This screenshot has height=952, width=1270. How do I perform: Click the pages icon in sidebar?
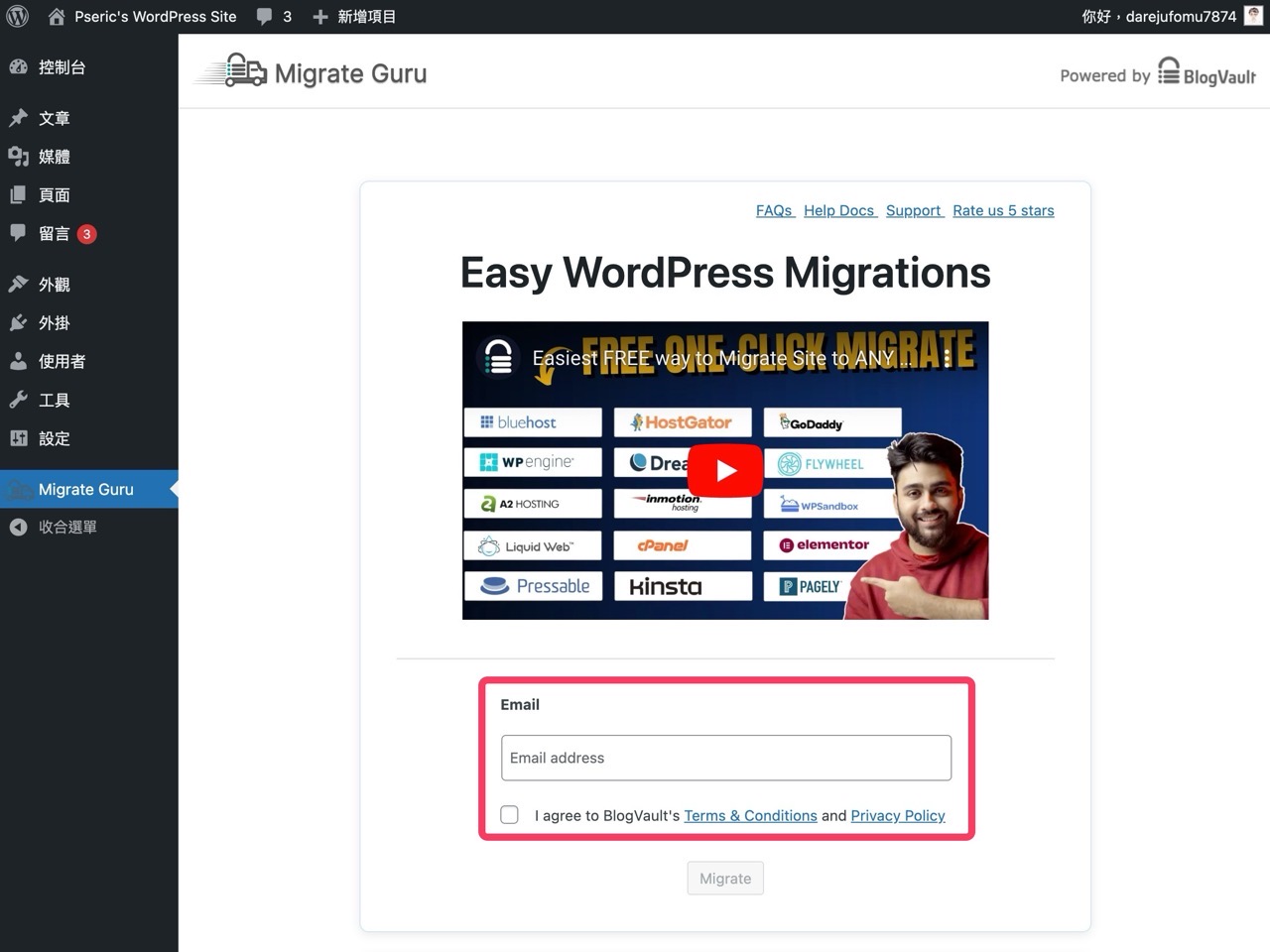coord(19,195)
